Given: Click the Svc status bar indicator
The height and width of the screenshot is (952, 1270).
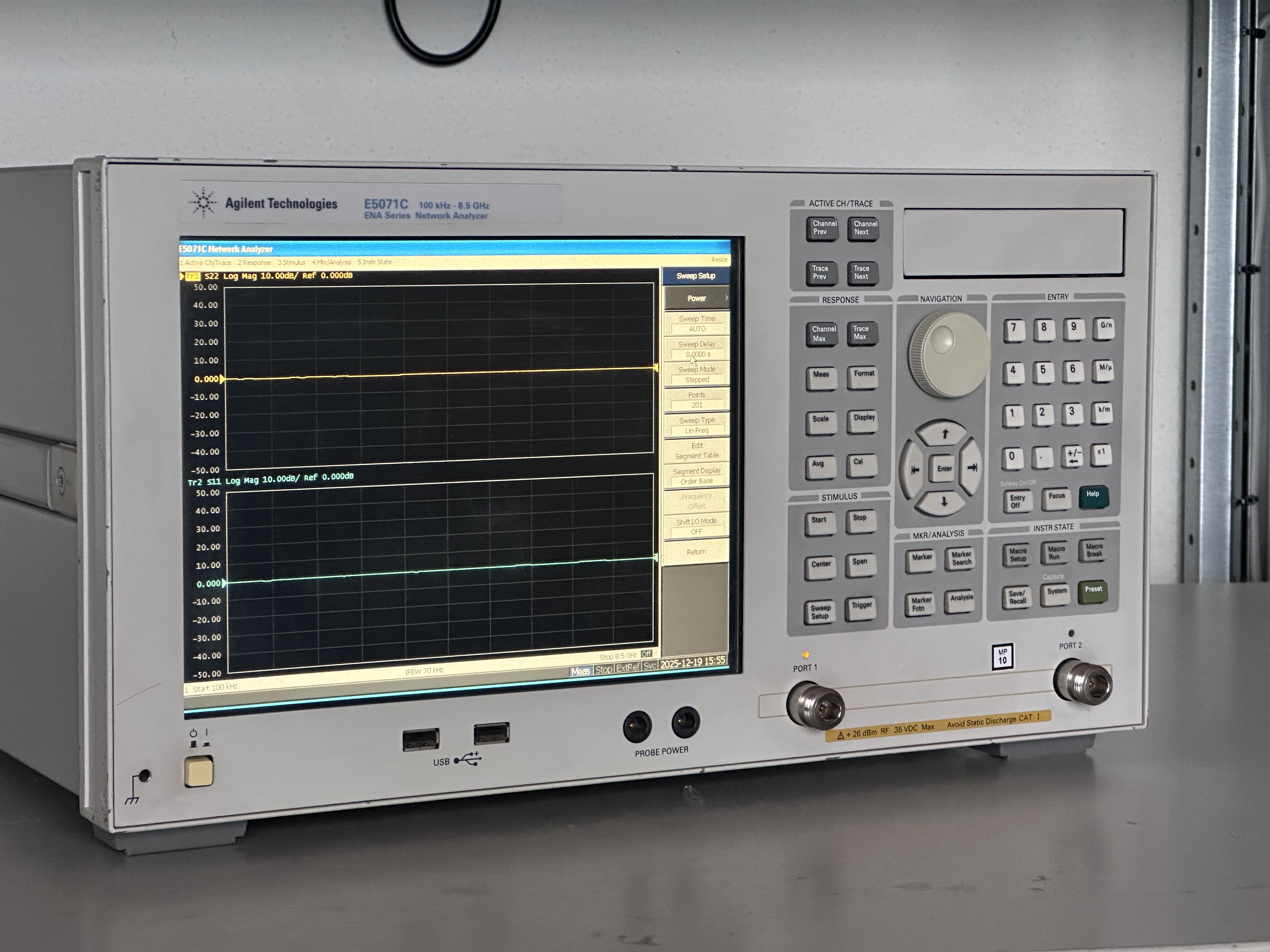Looking at the screenshot, I should click(x=650, y=666).
